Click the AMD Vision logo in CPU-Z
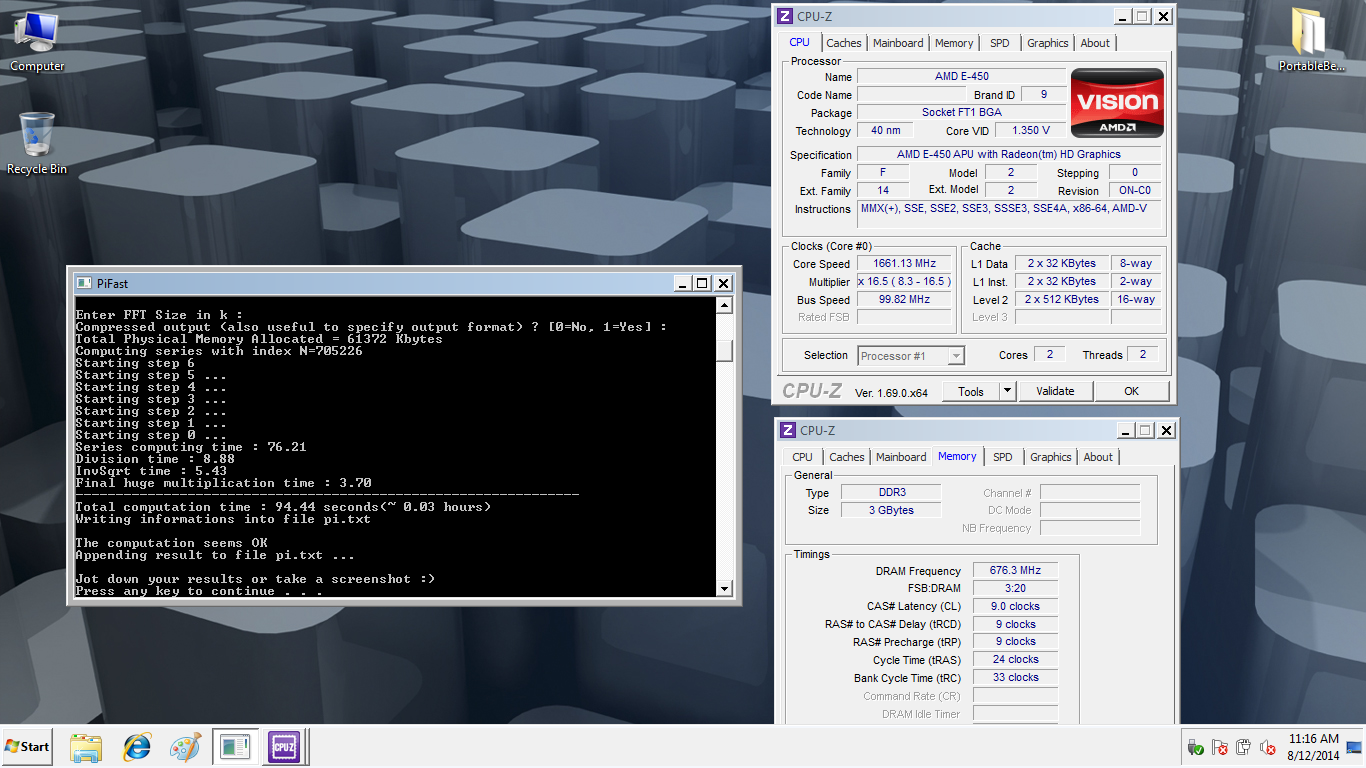1366x768 pixels. click(1117, 103)
